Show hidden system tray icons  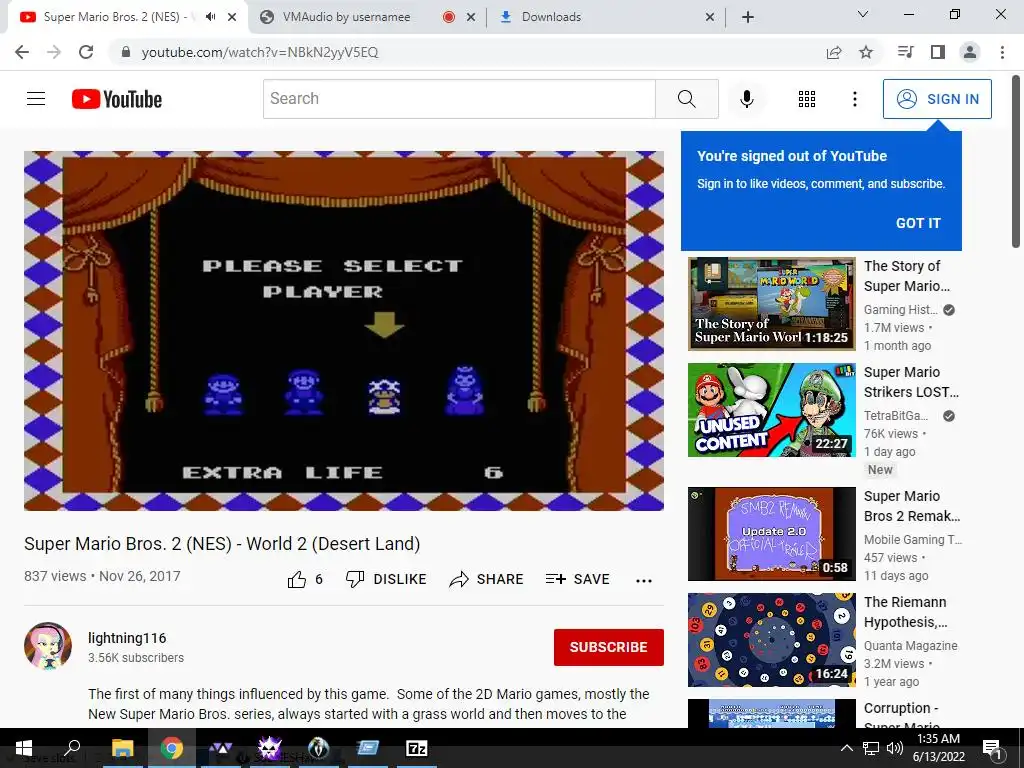pos(846,748)
